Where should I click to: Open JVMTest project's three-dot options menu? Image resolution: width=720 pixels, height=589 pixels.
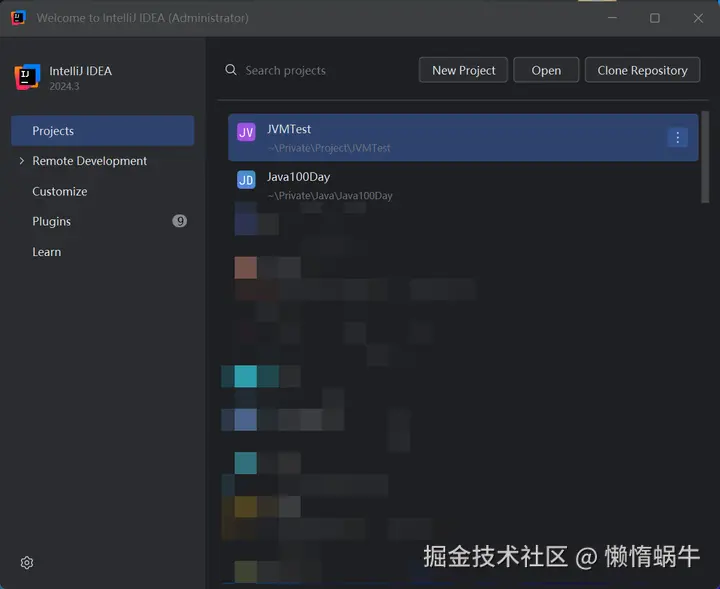point(677,137)
